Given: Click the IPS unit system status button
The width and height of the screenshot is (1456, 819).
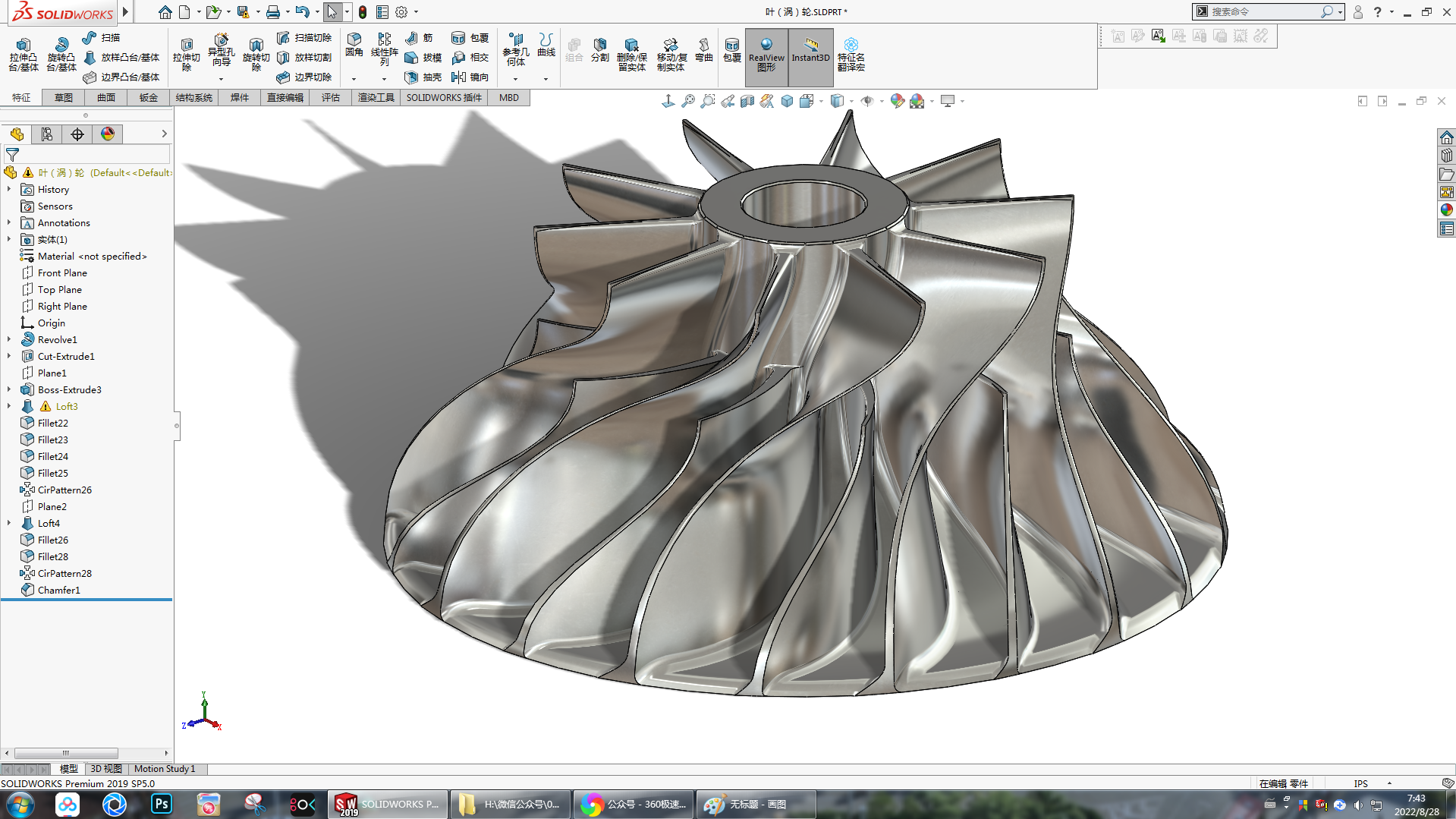Looking at the screenshot, I should [x=1361, y=783].
